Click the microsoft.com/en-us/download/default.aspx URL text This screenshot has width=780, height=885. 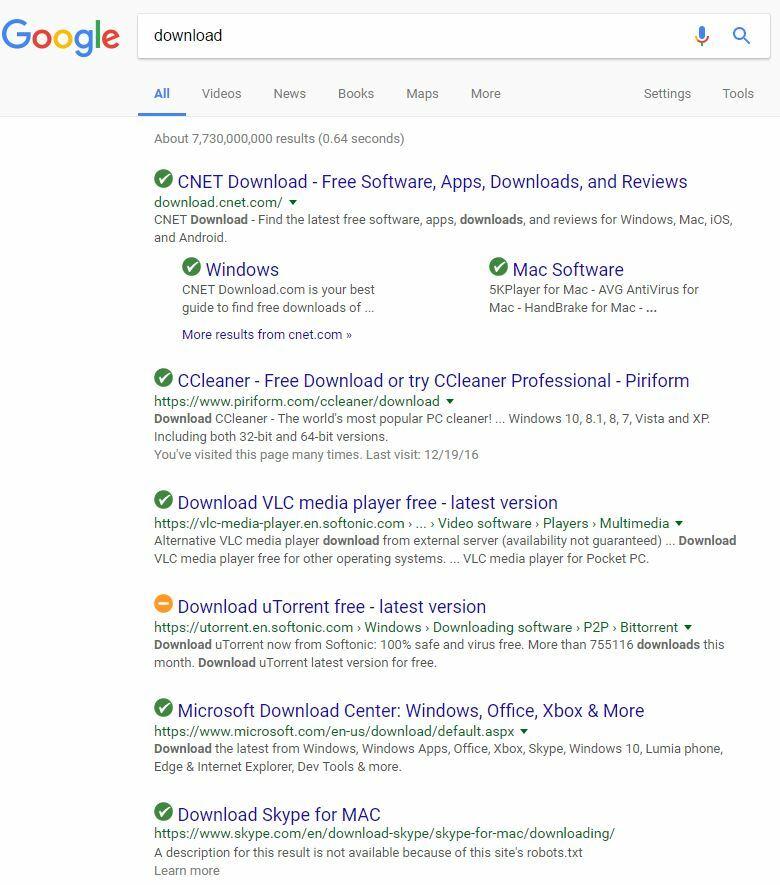coord(334,731)
